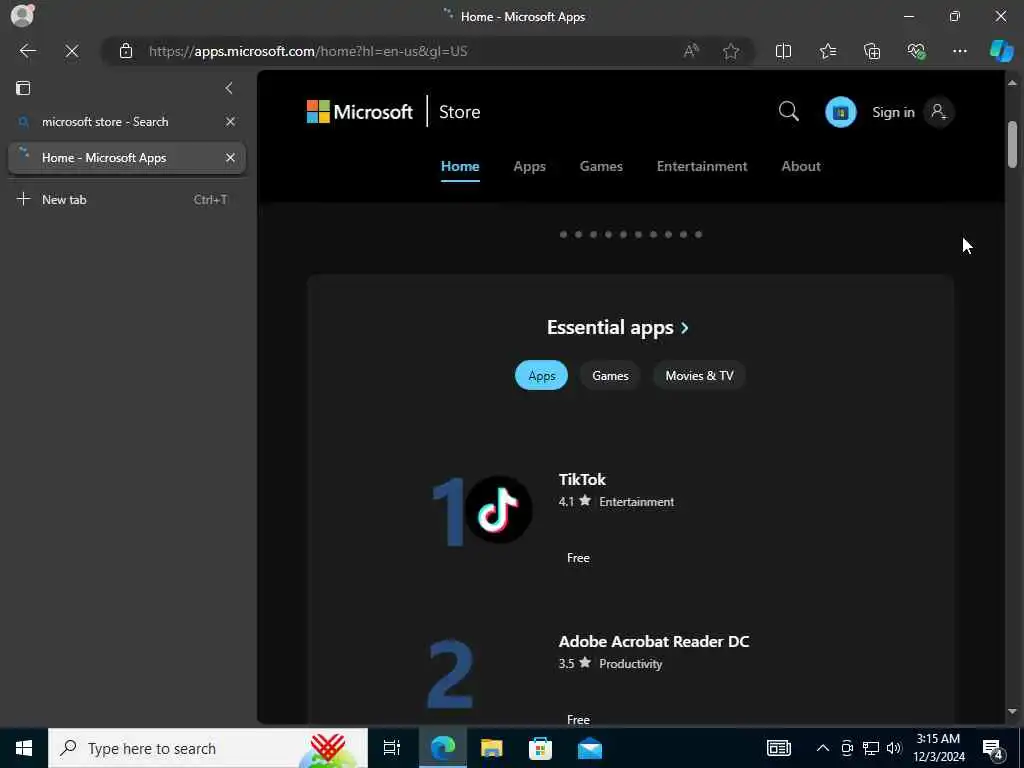This screenshot has width=1024, height=768.
Task: Open the taskbar clock and date
Action: (938, 748)
